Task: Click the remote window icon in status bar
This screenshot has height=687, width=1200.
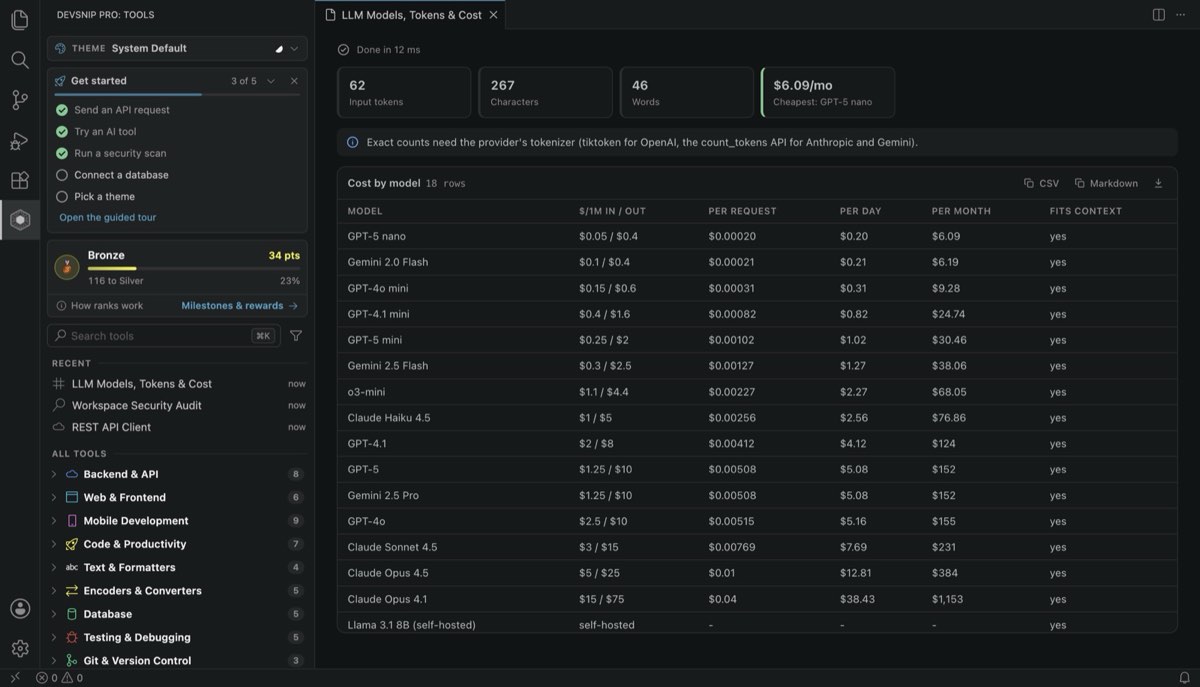Action: pos(14,678)
